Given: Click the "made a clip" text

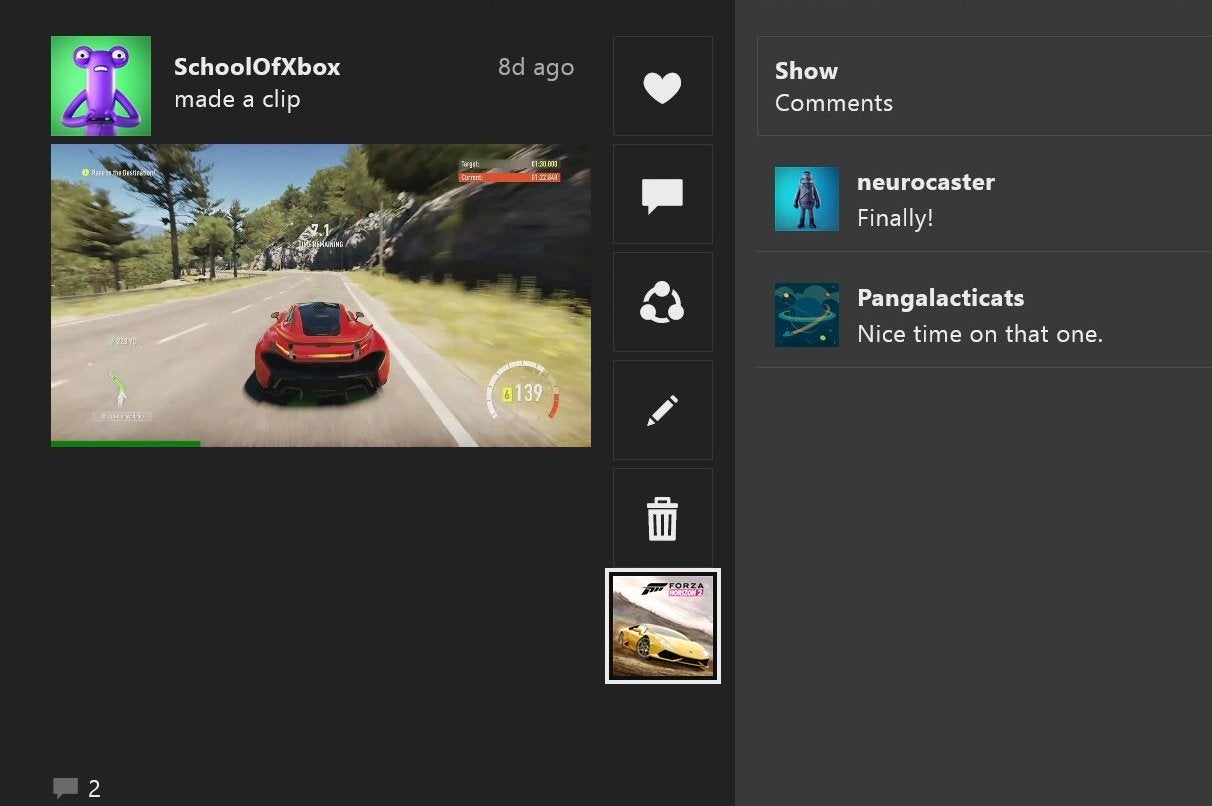Looking at the screenshot, I should tap(237, 99).
